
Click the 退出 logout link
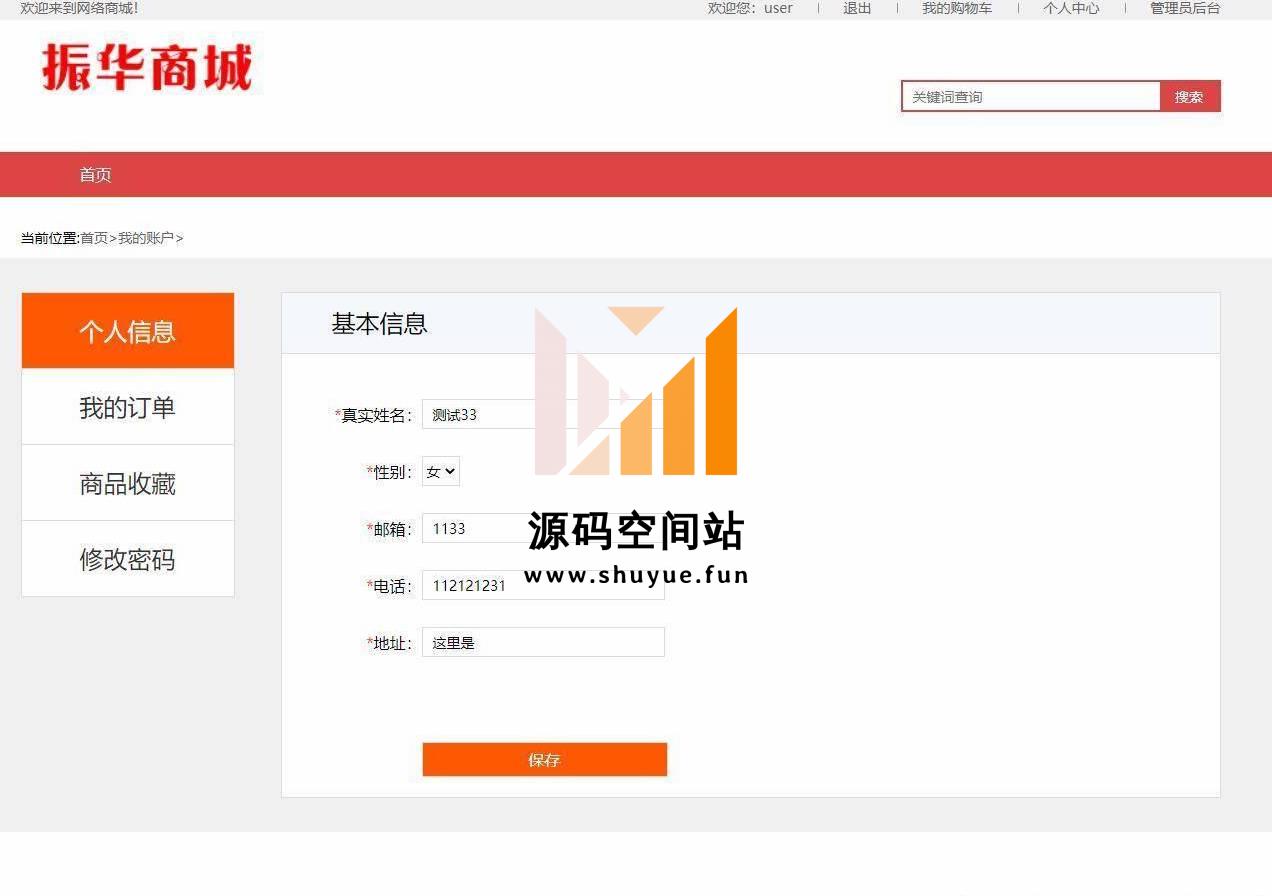pos(857,8)
